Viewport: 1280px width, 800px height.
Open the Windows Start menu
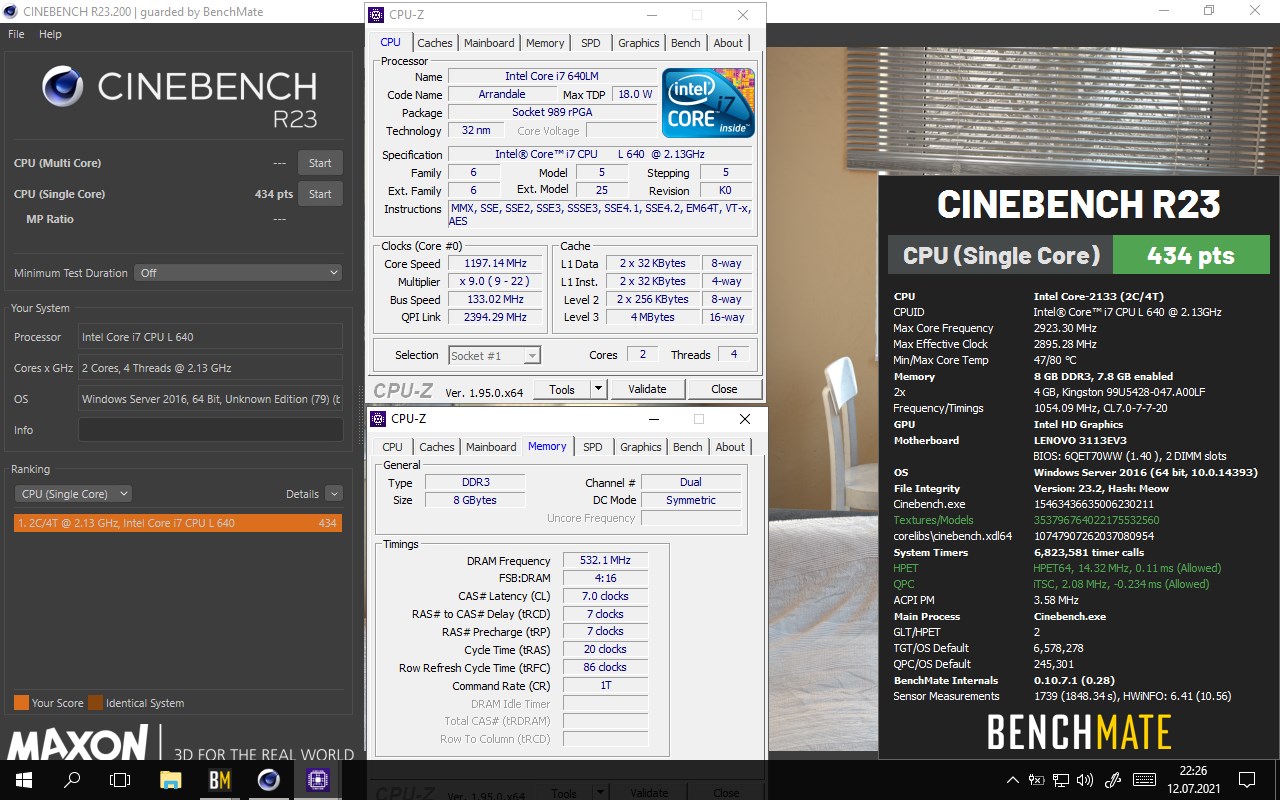(24, 780)
